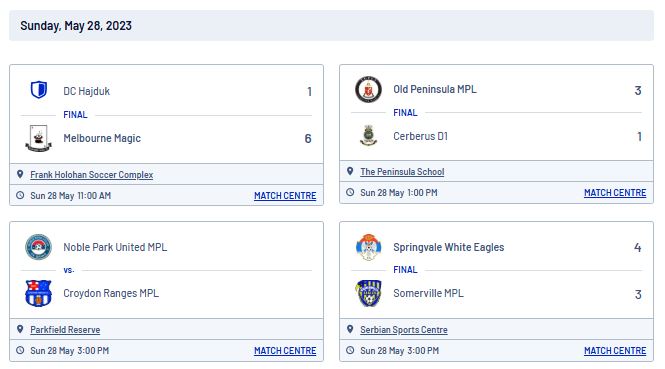Click the Cerberus D1 team crest
665x369 pixels.
pyautogui.click(x=368, y=136)
